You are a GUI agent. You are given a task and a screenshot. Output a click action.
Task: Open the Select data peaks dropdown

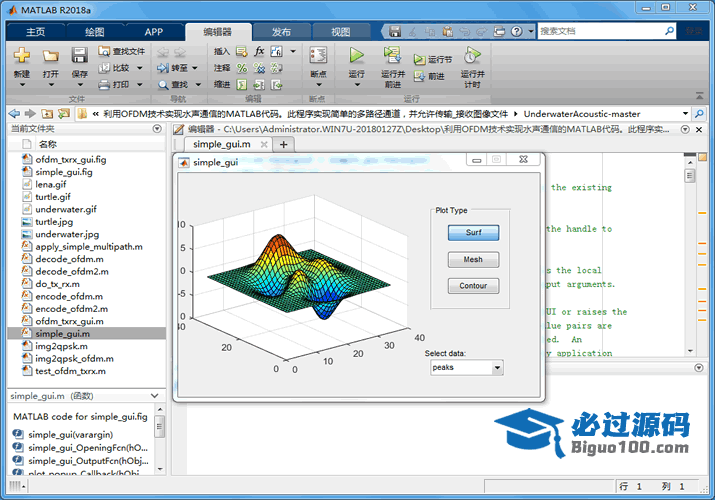(497, 367)
